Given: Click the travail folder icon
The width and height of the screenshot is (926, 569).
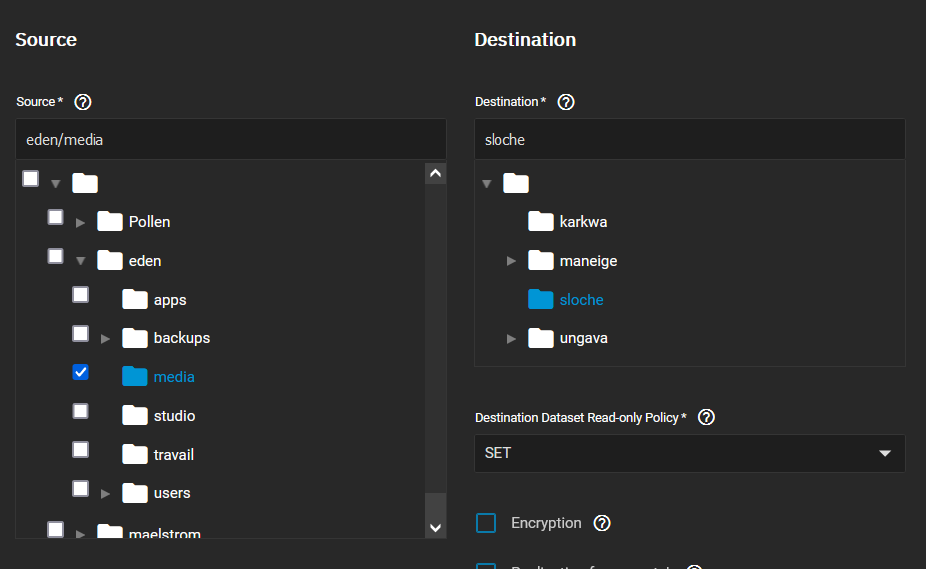Looking at the screenshot, I should [x=135, y=454].
